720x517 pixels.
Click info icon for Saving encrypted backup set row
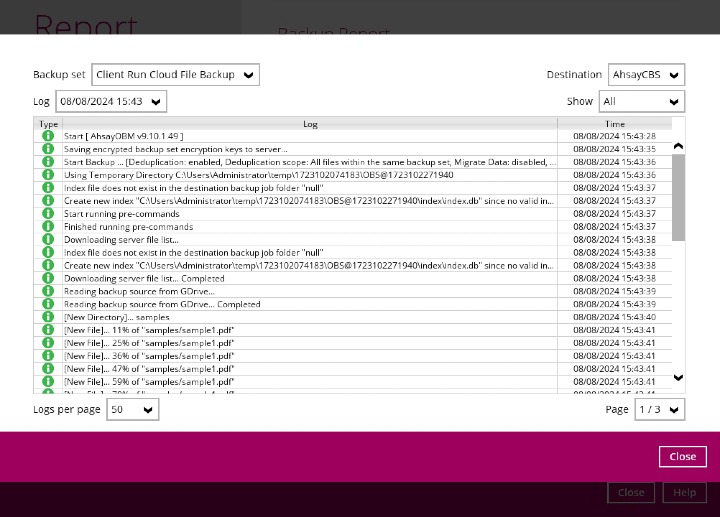click(x=47, y=149)
